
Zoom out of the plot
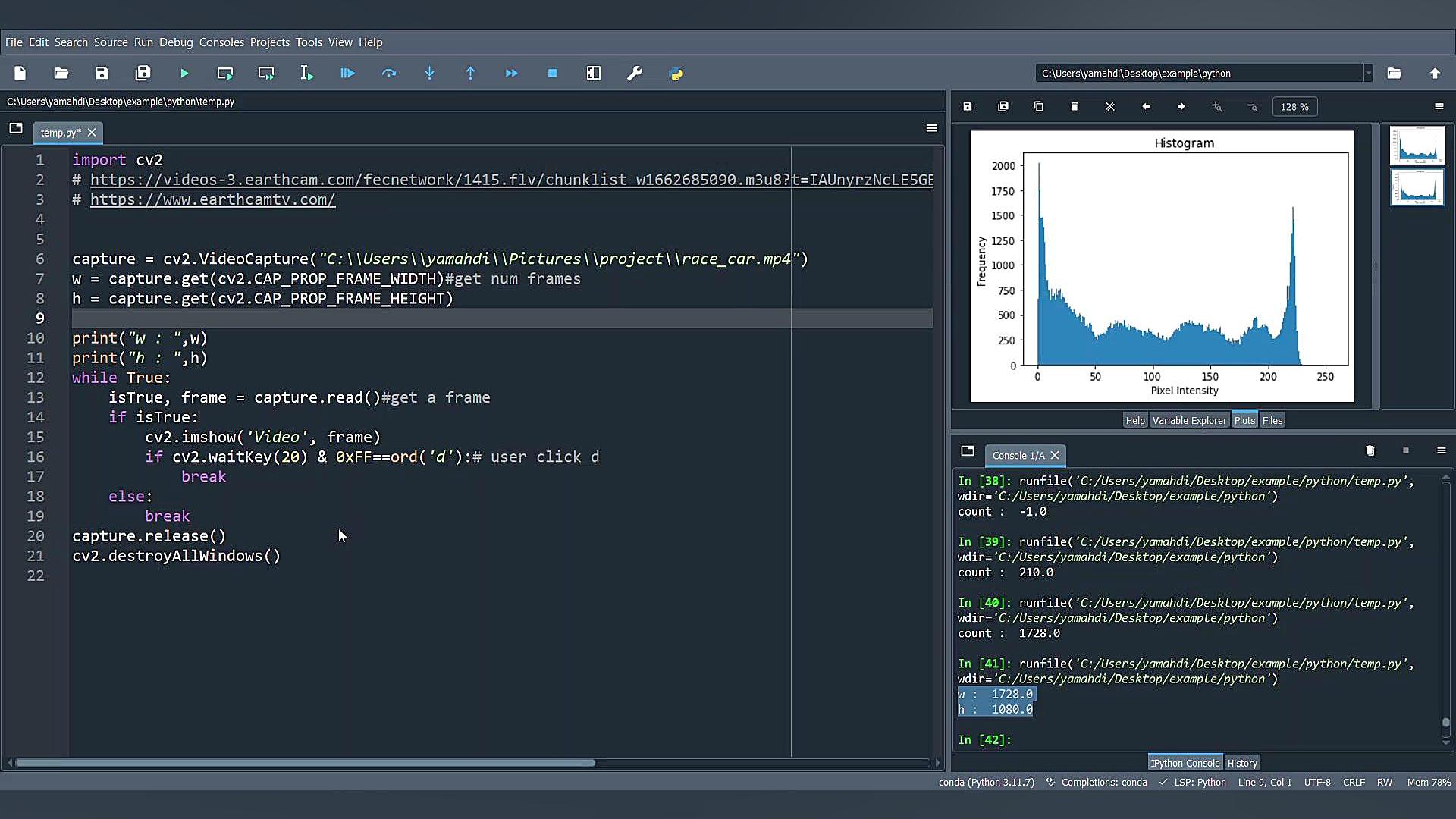[1253, 107]
